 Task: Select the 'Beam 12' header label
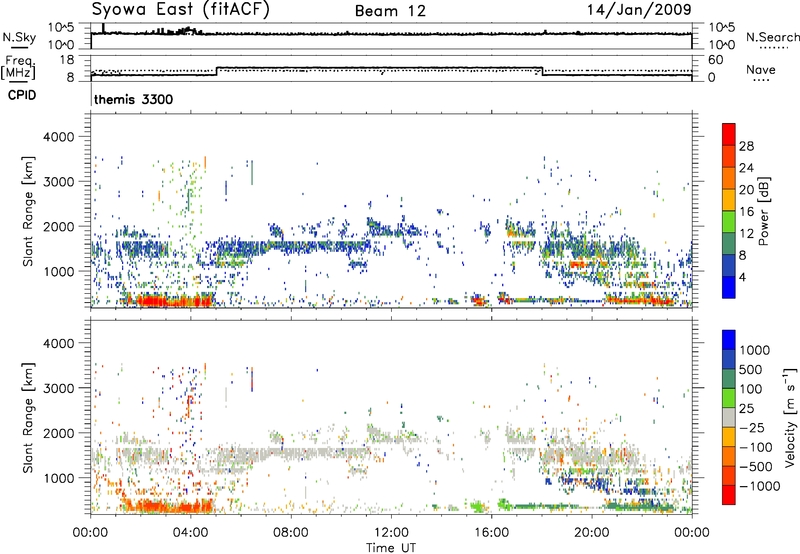390,11
